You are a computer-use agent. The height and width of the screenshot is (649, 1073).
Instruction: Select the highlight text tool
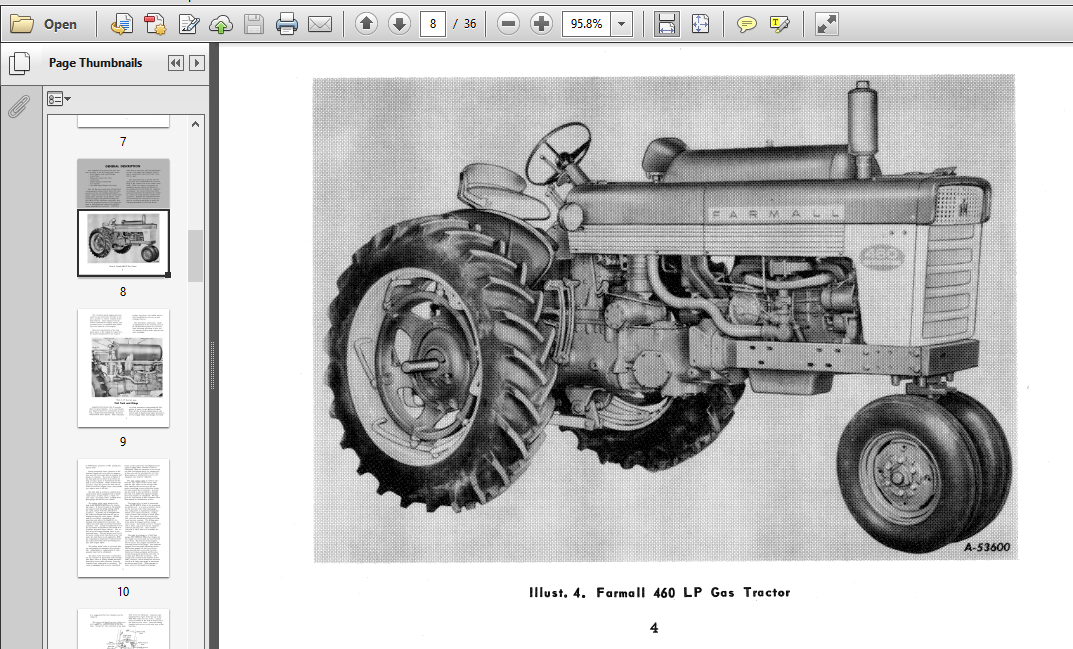(x=779, y=25)
